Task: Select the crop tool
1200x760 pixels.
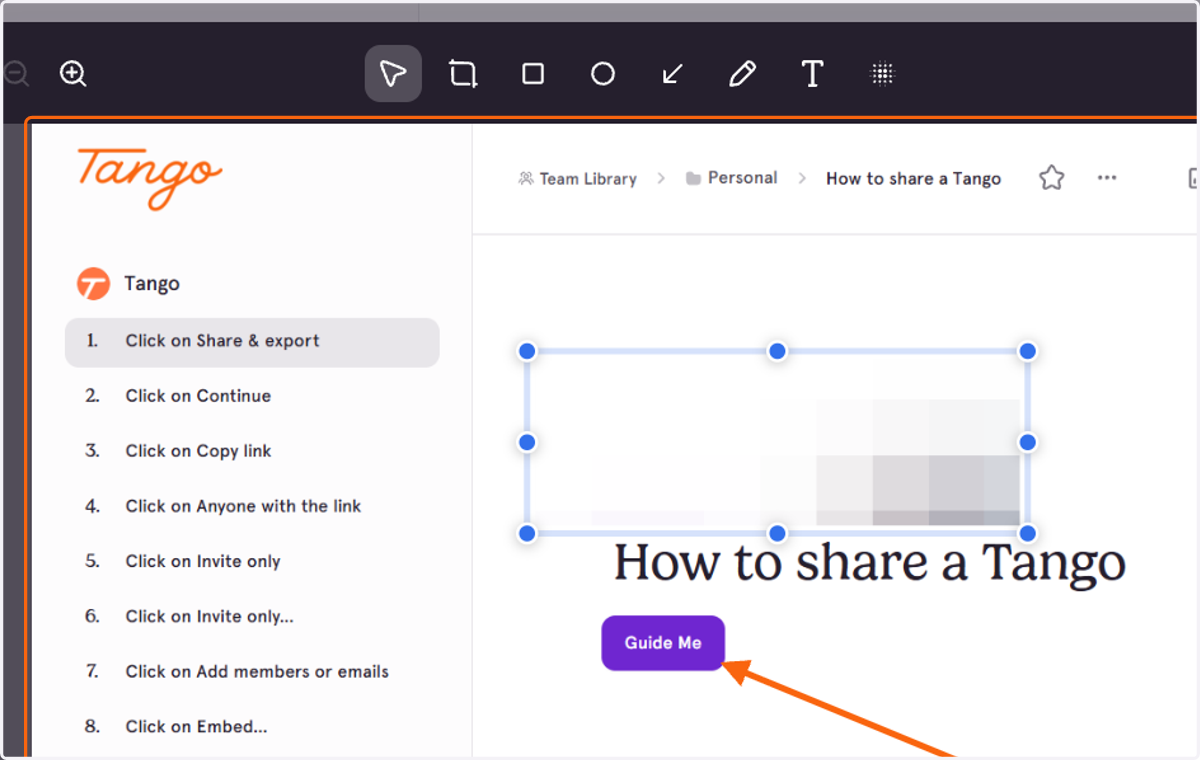Action: 463,74
